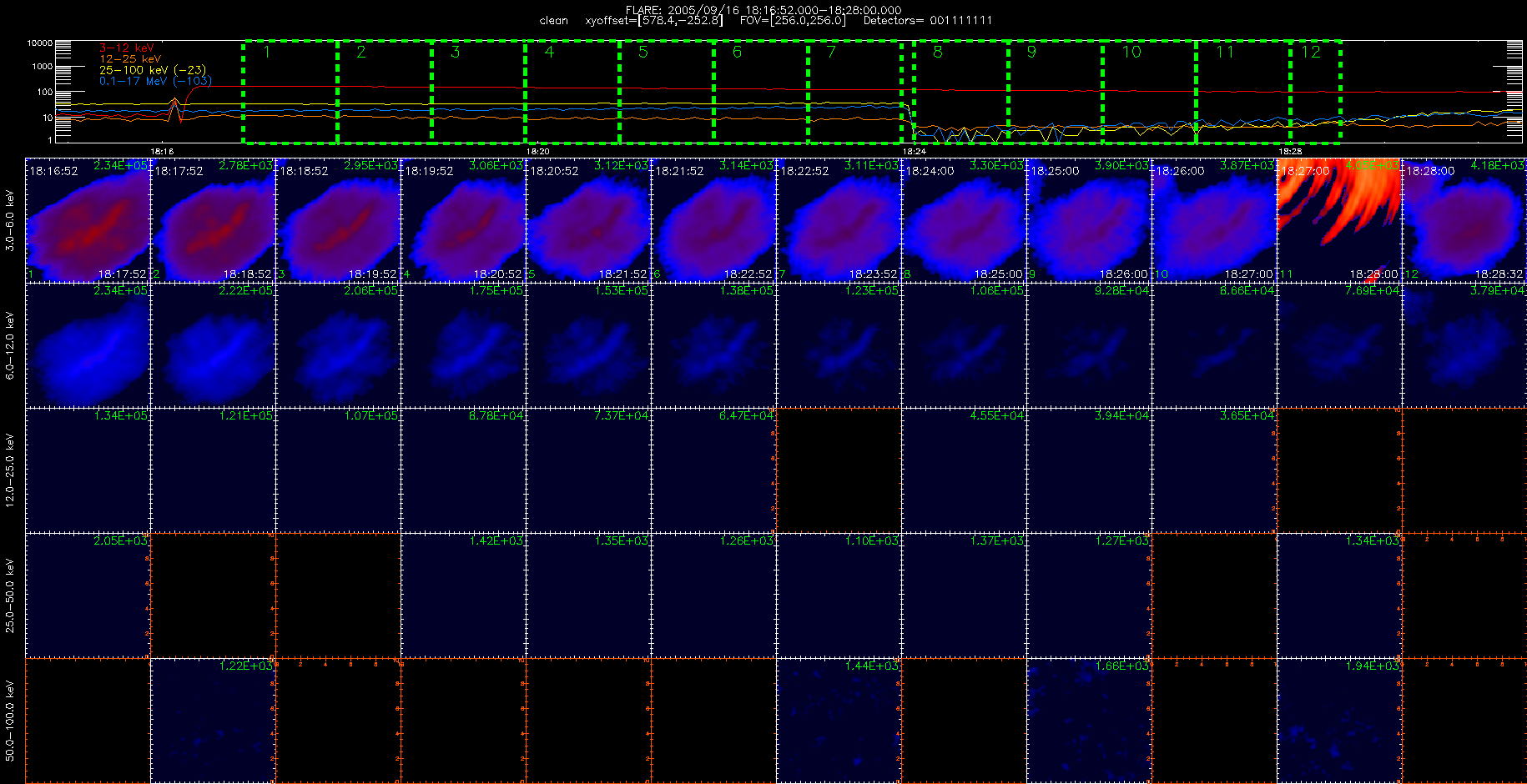Screen dimensions: 1527x784
Task: Select interval 6 in the light curve
Action: click(x=761, y=92)
